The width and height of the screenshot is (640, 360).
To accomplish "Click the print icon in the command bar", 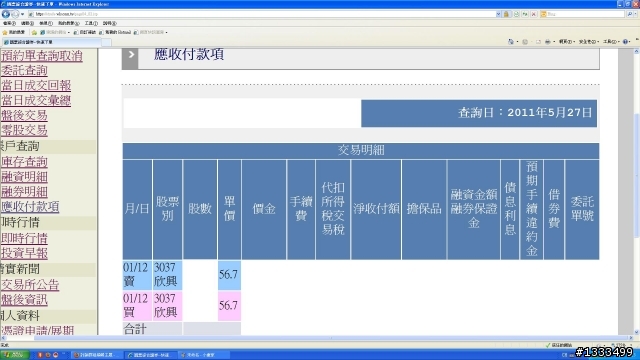I will (x=548, y=42).
